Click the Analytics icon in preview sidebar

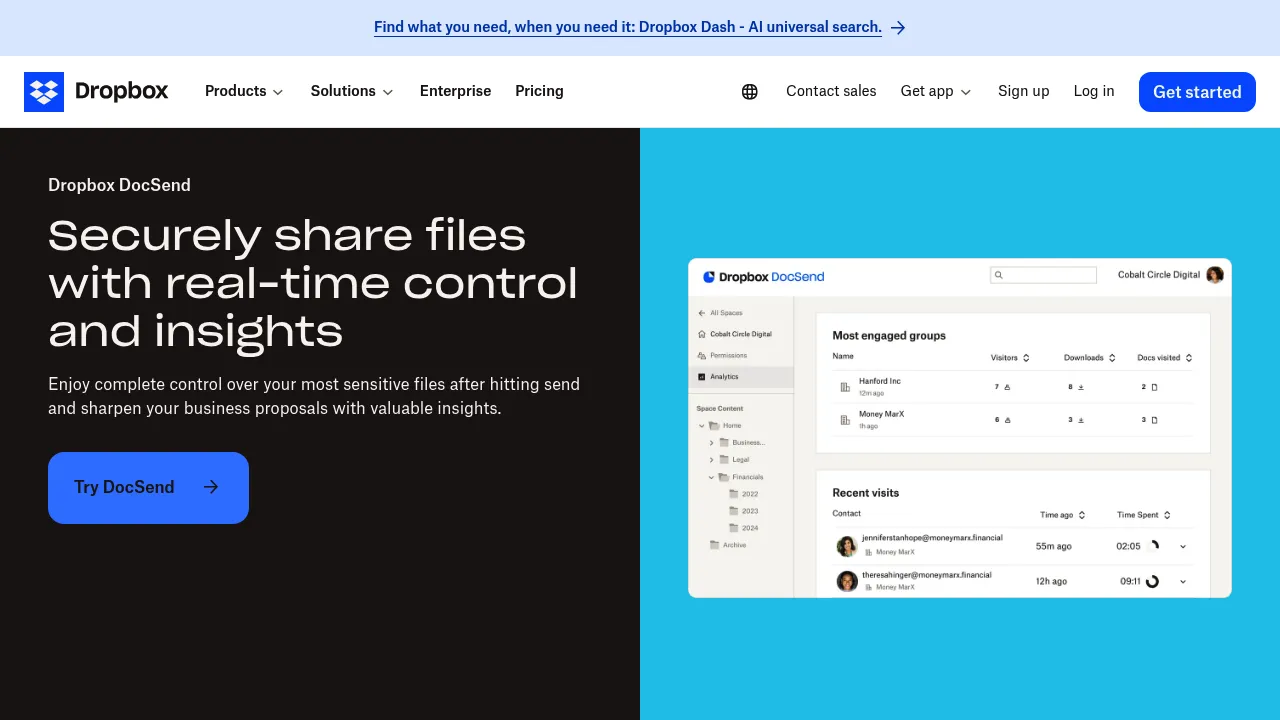point(702,377)
